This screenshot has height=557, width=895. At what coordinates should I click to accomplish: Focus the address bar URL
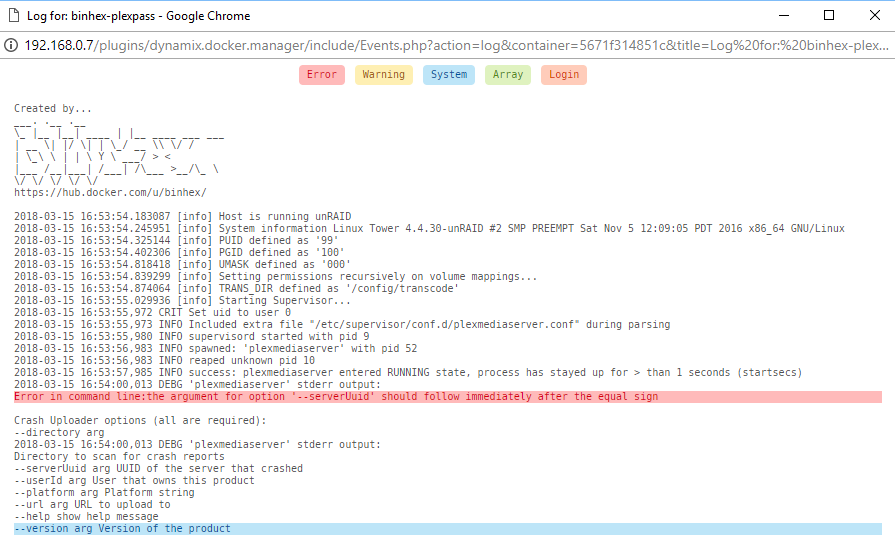pos(457,45)
